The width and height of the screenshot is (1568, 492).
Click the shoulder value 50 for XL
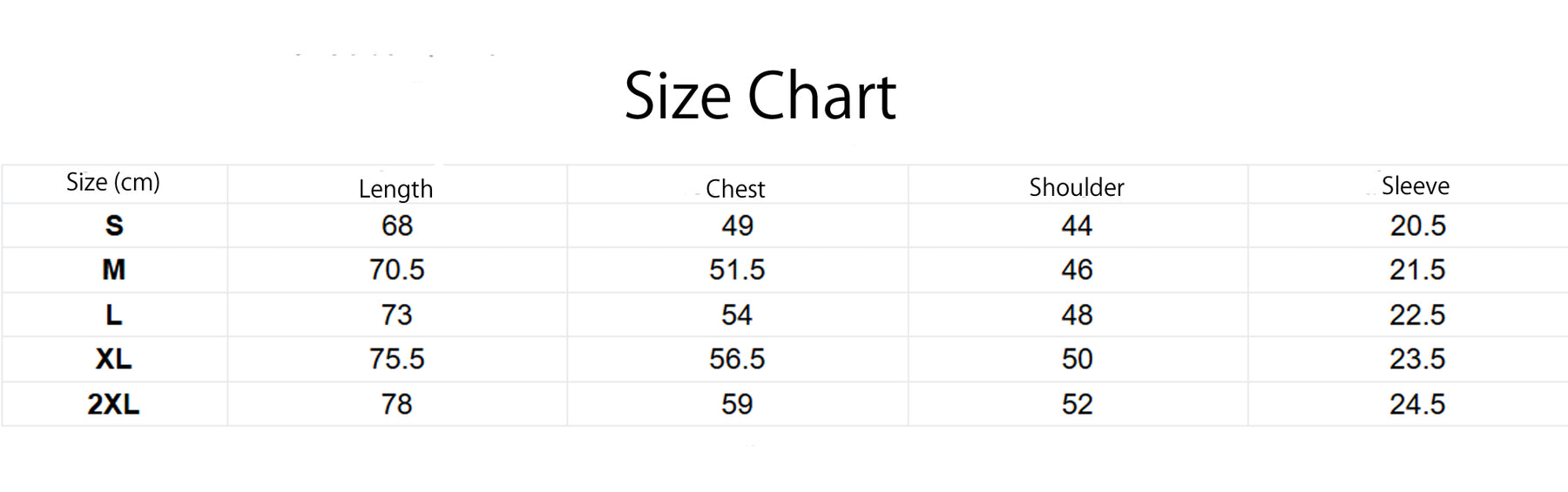click(1078, 359)
